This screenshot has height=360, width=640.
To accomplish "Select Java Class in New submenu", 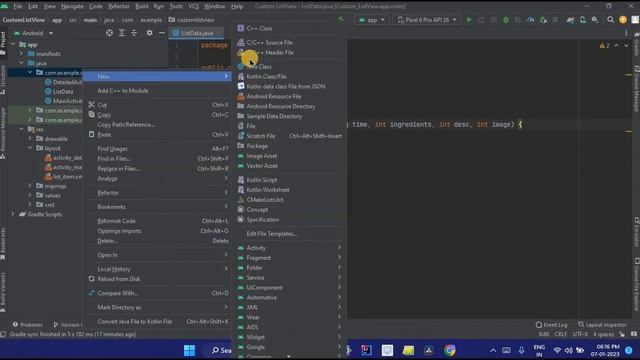I will coord(289,67).
